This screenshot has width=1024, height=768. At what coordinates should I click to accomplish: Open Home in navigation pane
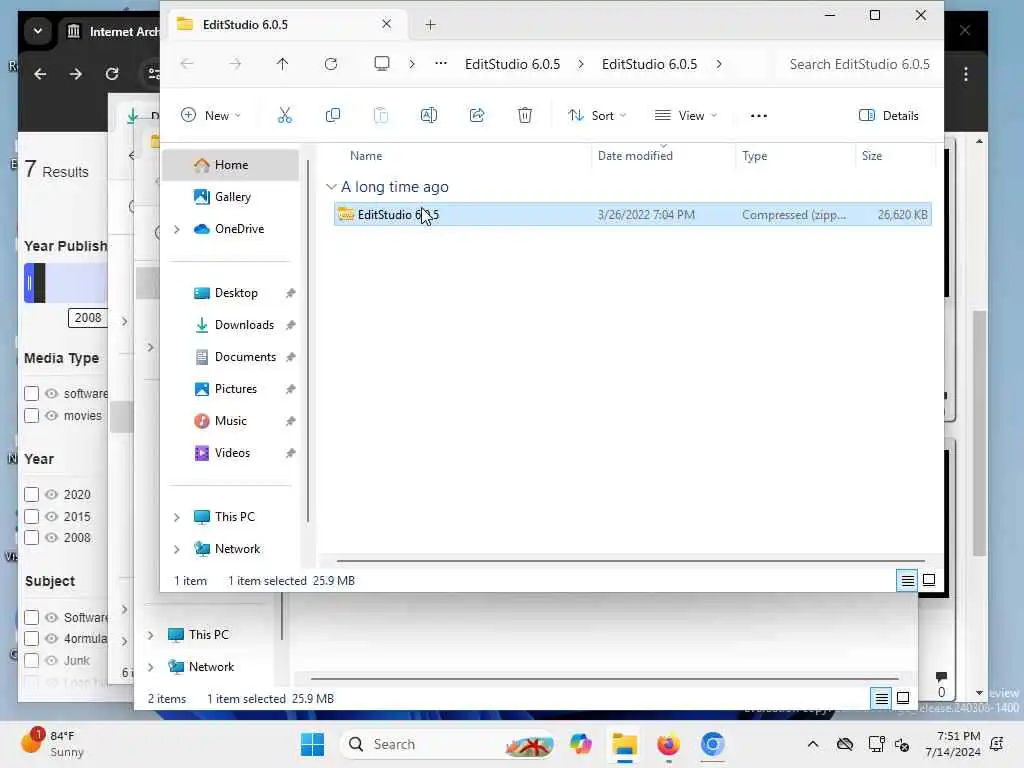coord(231,165)
